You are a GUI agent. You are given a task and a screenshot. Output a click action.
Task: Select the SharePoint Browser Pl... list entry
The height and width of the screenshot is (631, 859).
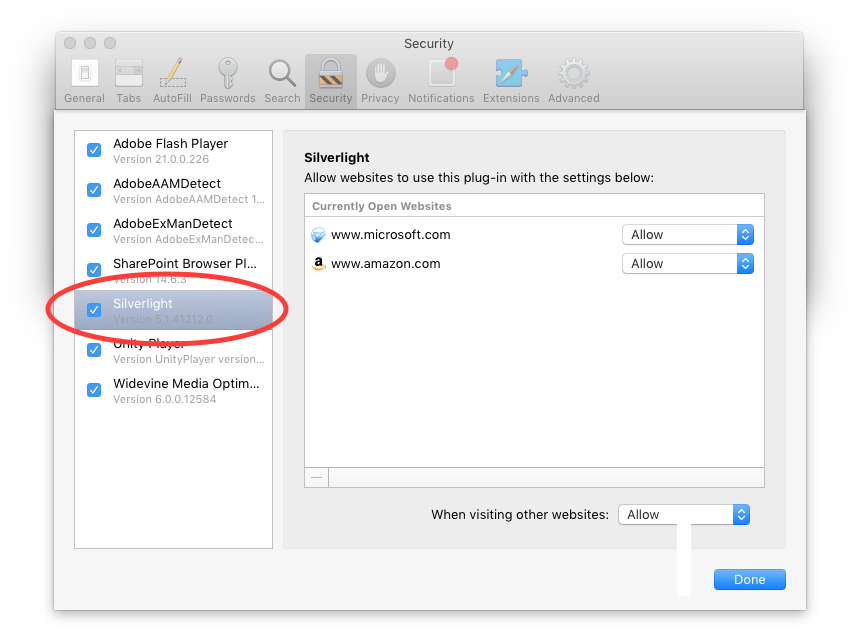pos(174,271)
